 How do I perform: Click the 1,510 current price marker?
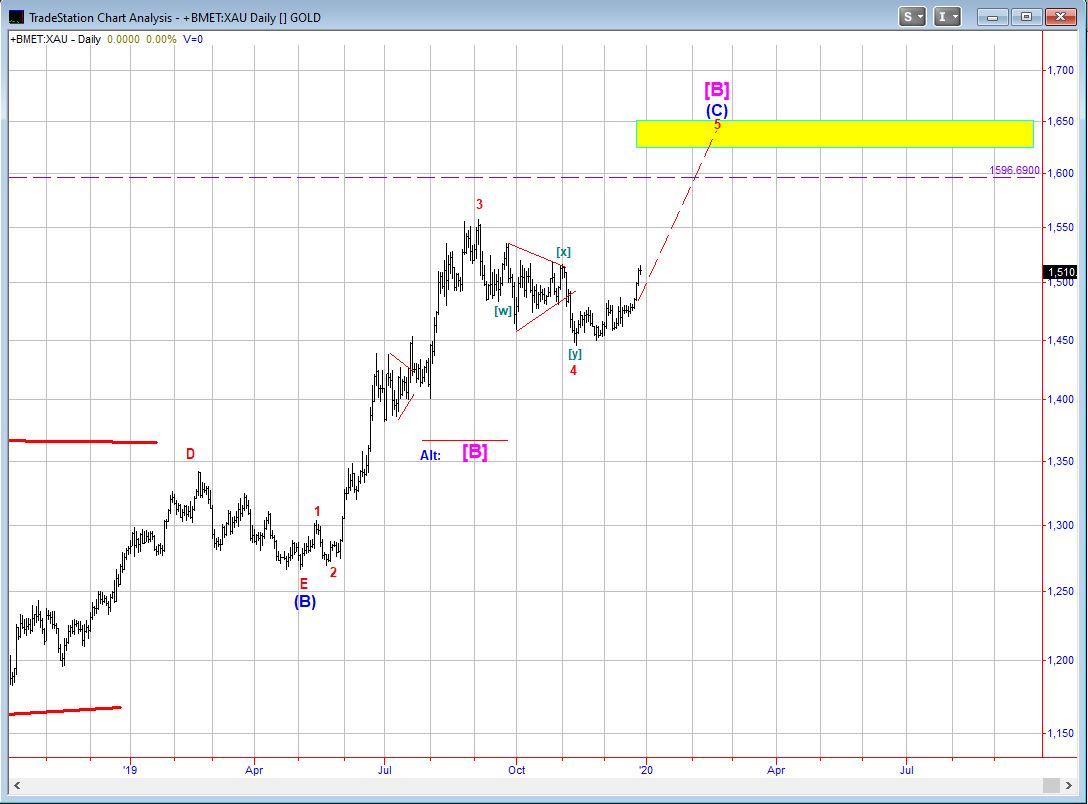1061,272
